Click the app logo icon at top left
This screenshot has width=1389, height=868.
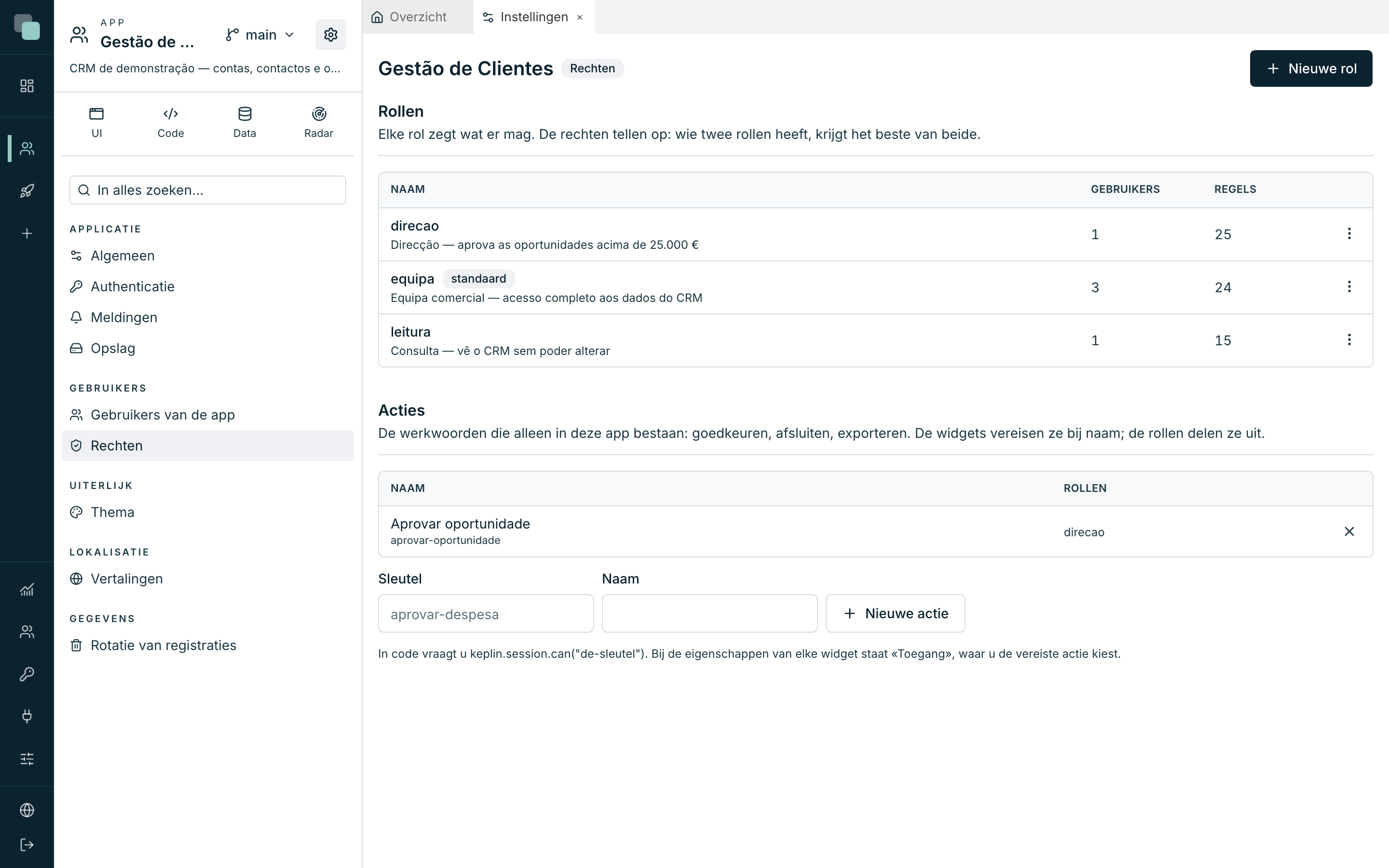pyautogui.click(x=27, y=27)
